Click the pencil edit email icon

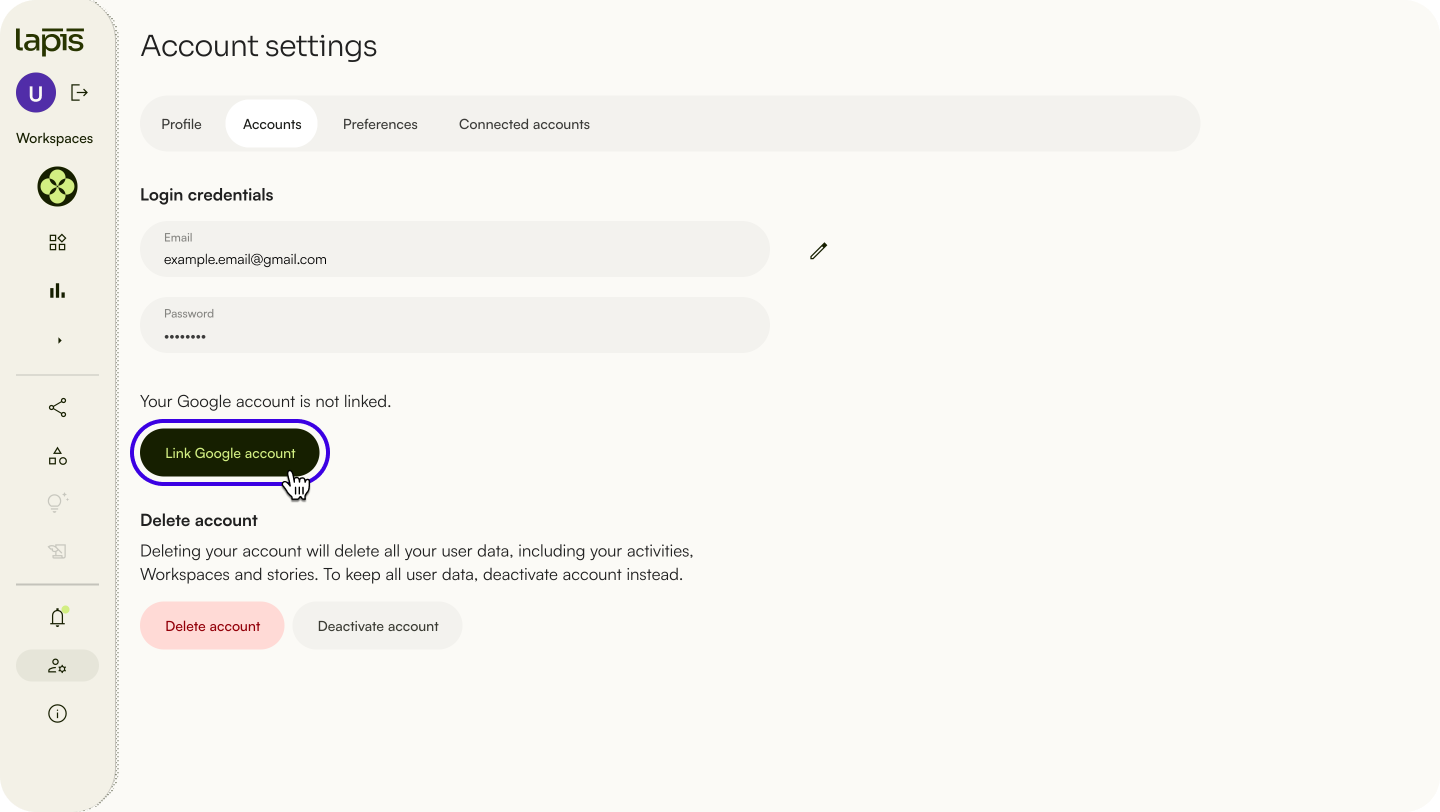pos(819,251)
